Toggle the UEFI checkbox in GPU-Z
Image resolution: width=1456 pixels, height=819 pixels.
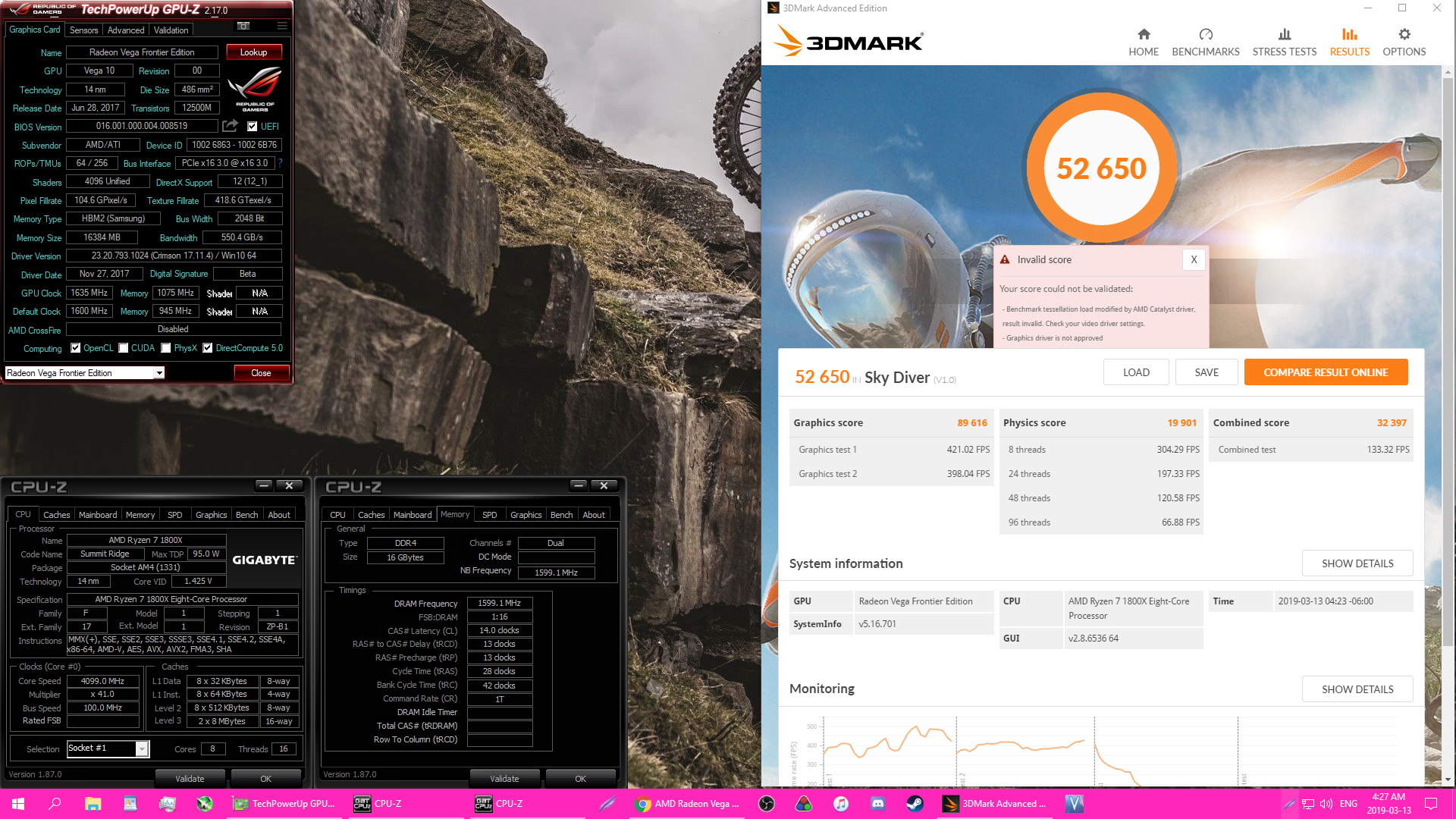(253, 127)
